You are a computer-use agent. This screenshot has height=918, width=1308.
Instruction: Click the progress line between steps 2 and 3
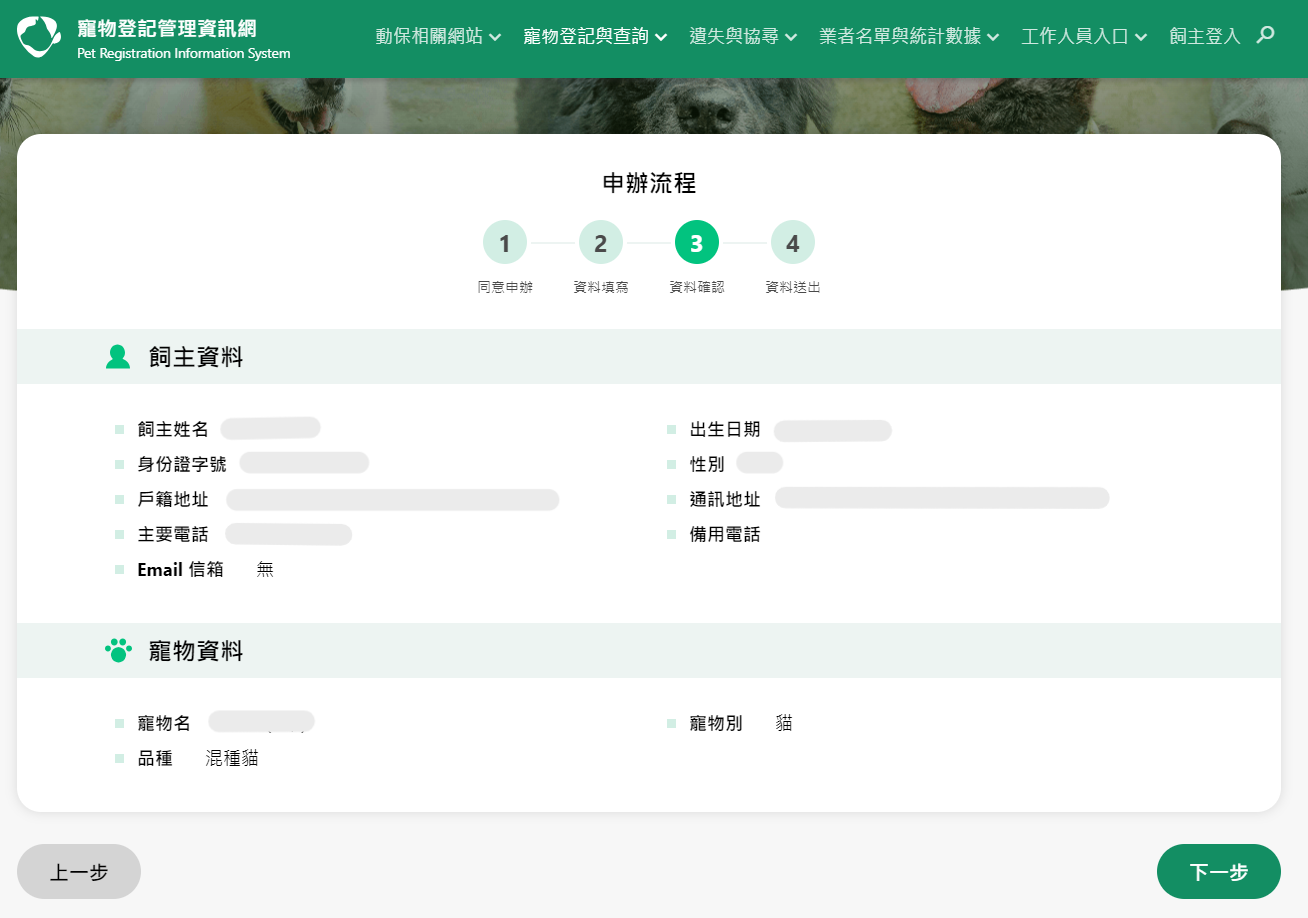[649, 241]
